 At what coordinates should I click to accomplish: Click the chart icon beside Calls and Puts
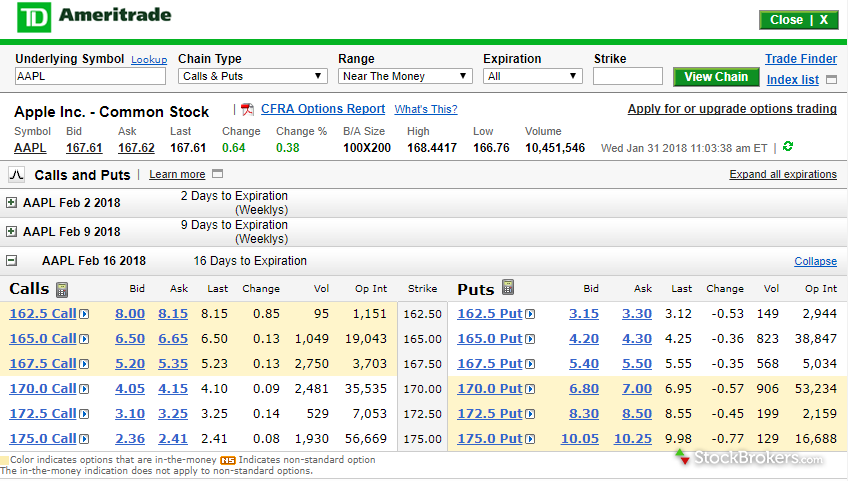point(16,174)
